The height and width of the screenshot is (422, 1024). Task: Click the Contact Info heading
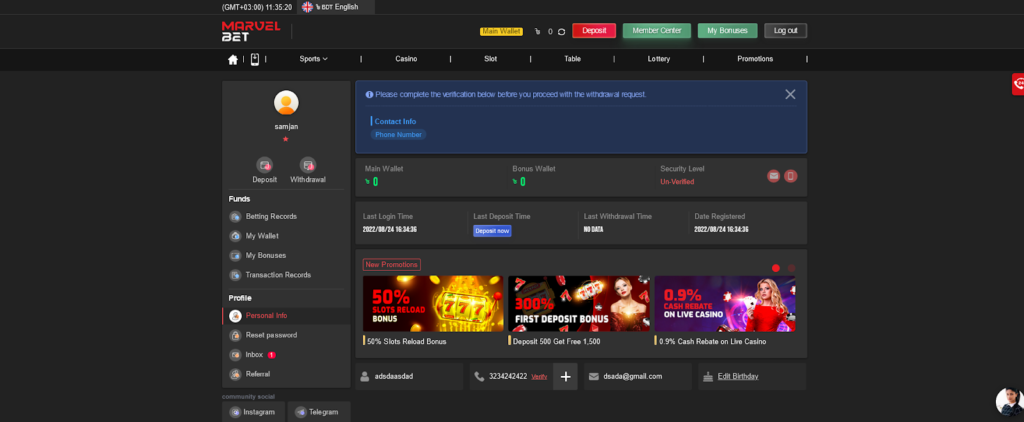click(x=395, y=122)
